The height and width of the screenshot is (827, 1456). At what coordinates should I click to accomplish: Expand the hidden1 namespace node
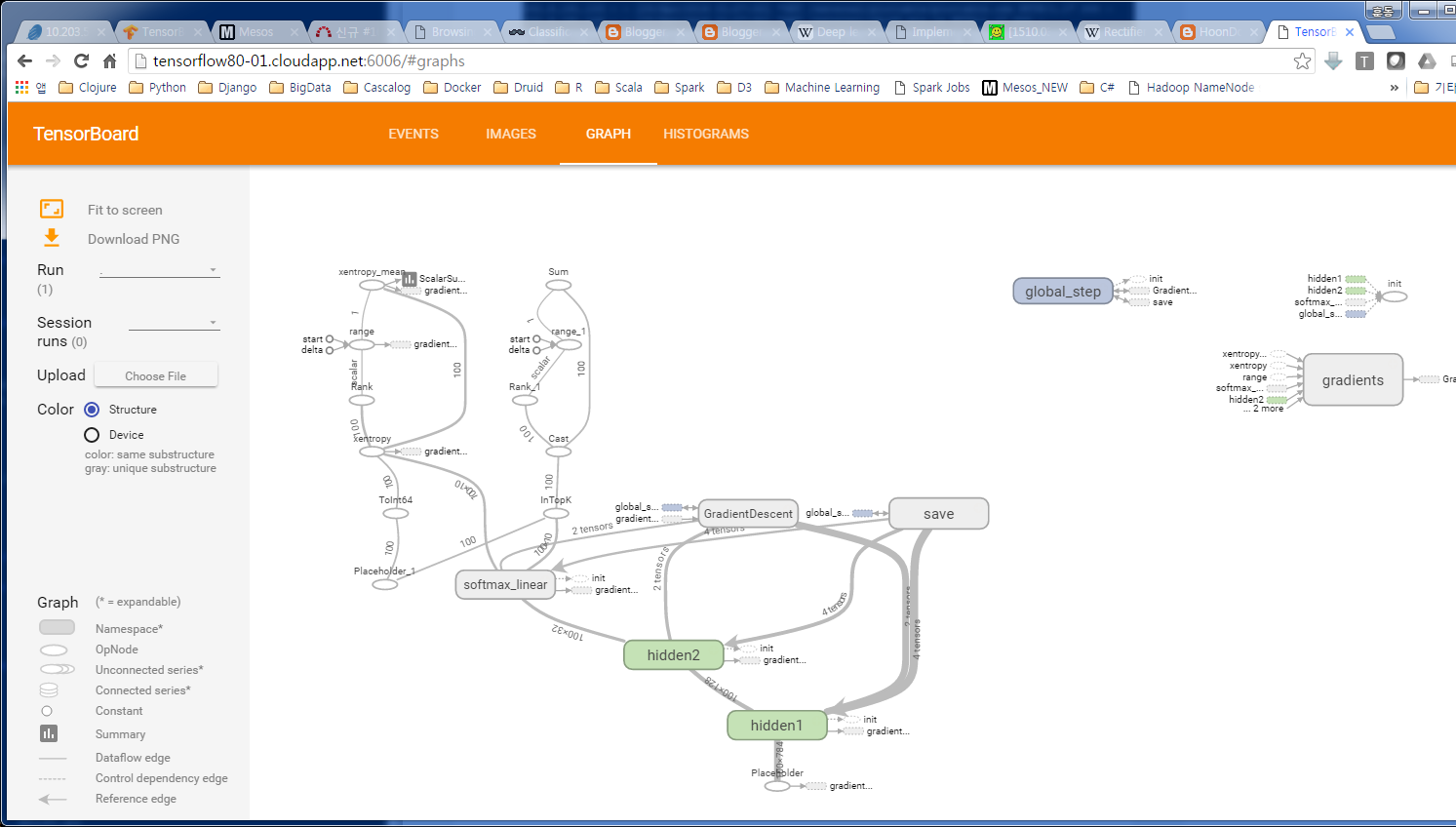(776, 725)
